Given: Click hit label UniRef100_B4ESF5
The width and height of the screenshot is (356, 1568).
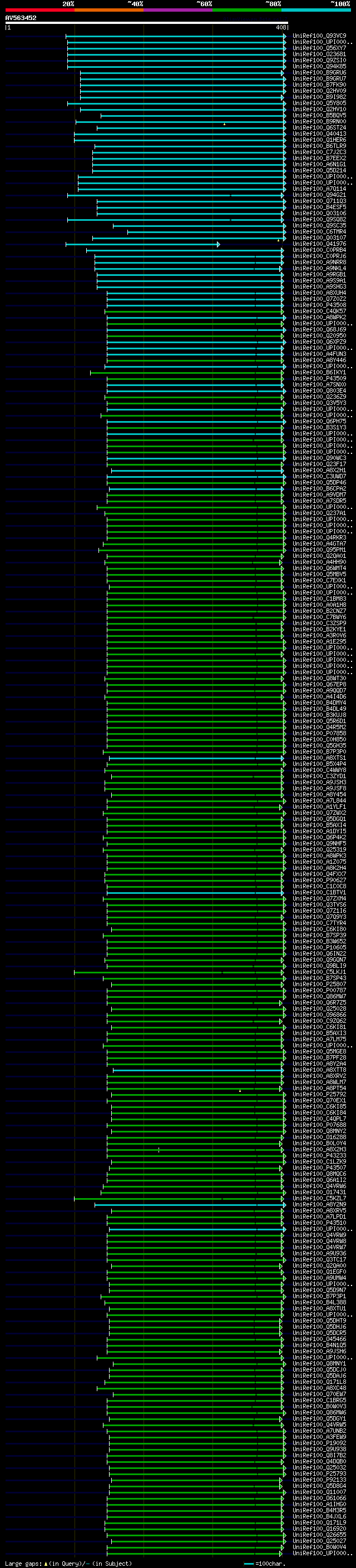Looking at the screenshot, I should coord(319,207).
